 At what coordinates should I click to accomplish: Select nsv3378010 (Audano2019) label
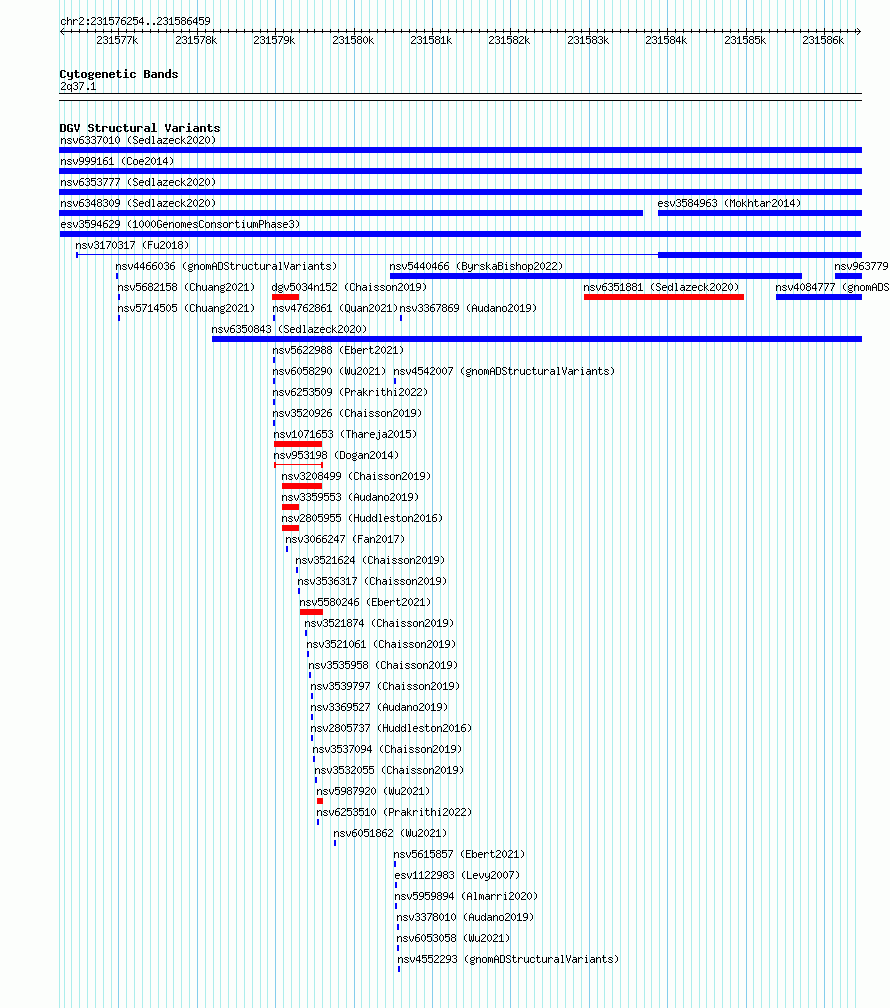coord(466,917)
